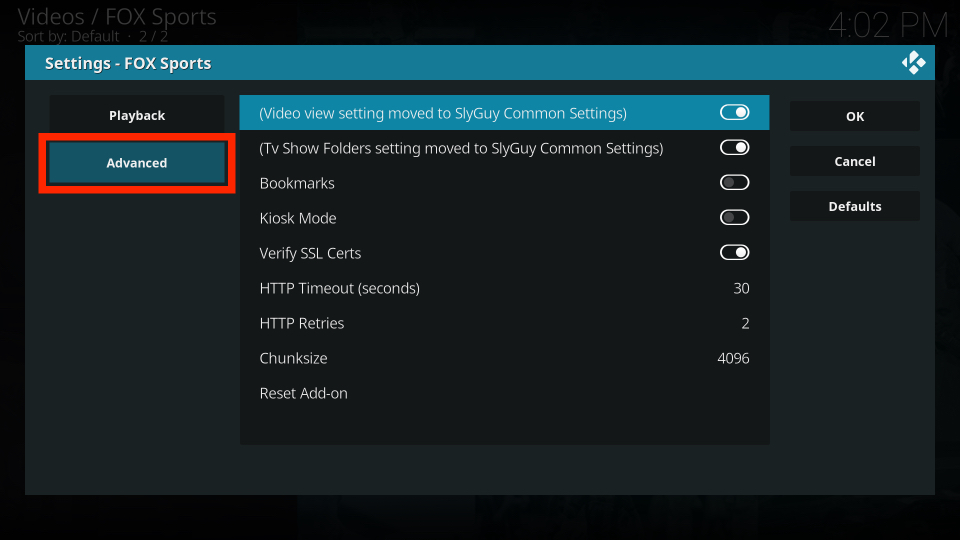Click the 'Videos / FOX Sports' breadcrumb text
960x540 pixels.
pos(117,17)
